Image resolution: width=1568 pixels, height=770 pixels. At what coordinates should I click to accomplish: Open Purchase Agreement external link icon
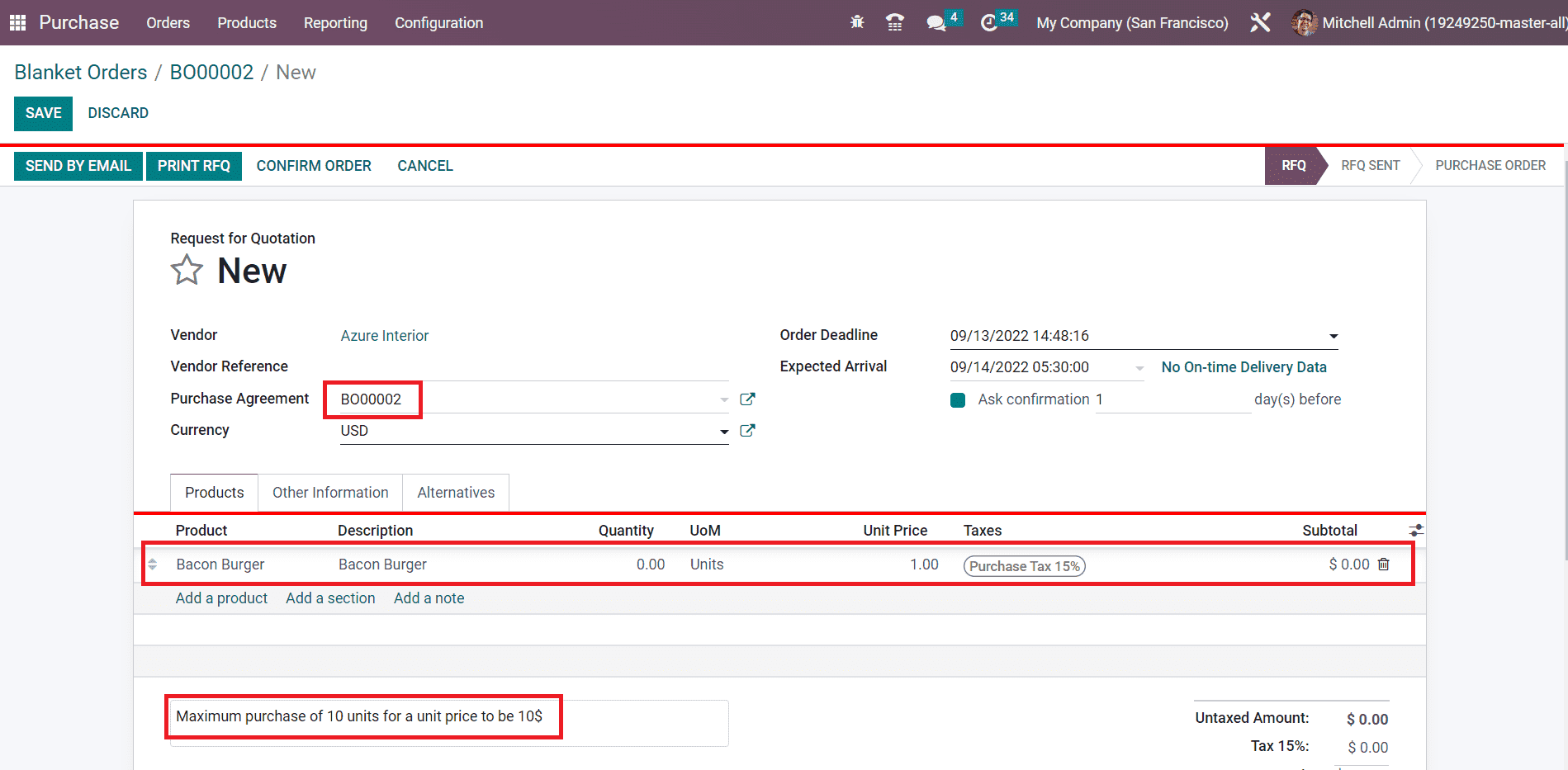[747, 399]
